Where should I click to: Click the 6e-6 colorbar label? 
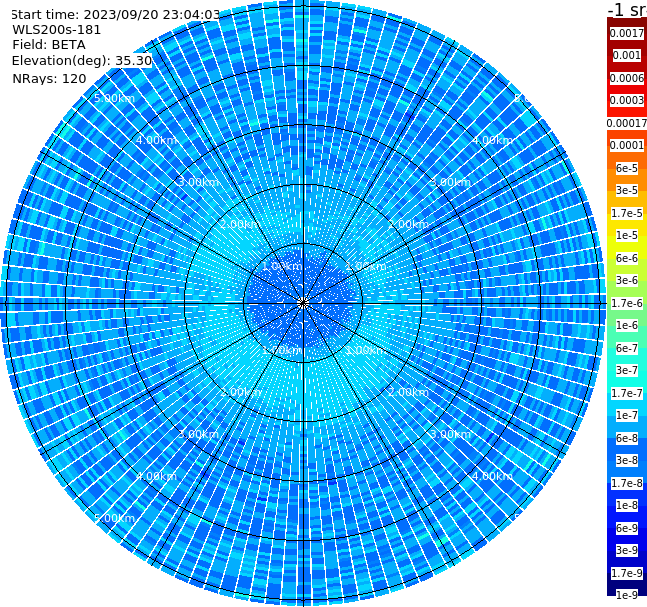pyautogui.click(x=627, y=258)
